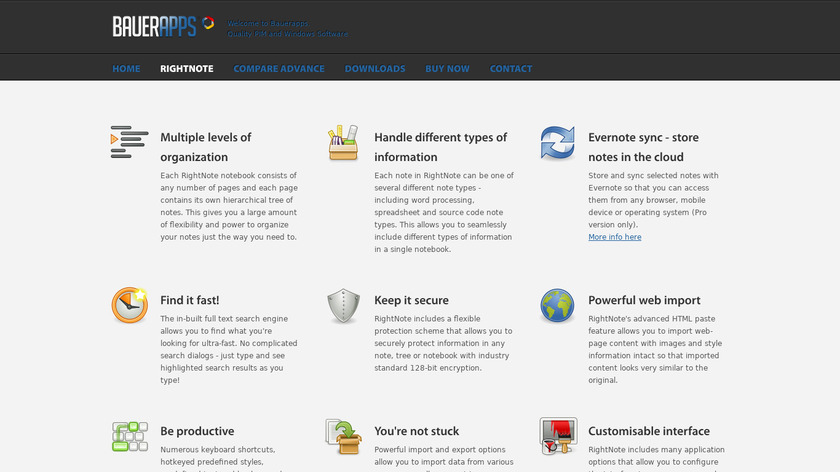This screenshot has width=840, height=472.
Task: Open the DOWNLOADS menu item
Action: (x=374, y=69)
